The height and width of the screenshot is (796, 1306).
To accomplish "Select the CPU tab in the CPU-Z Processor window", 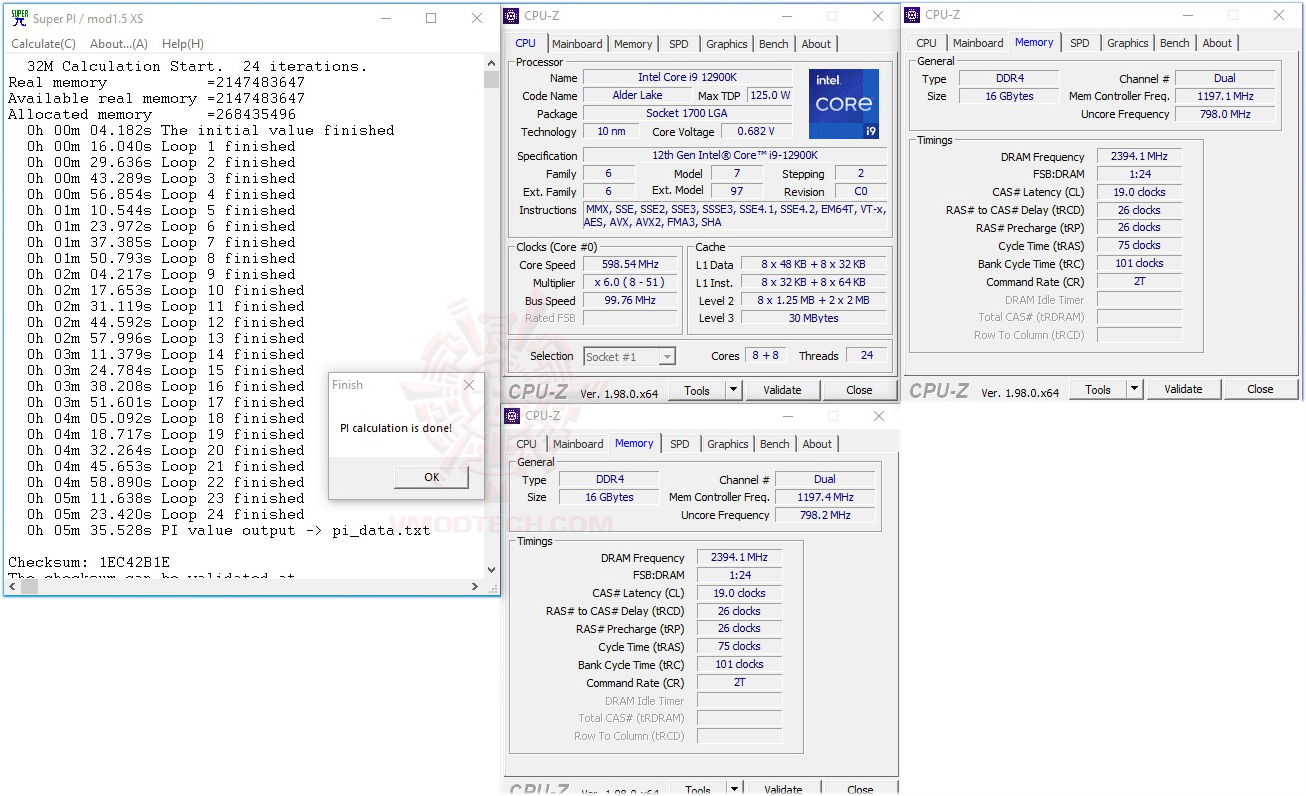I will point(525,43).
